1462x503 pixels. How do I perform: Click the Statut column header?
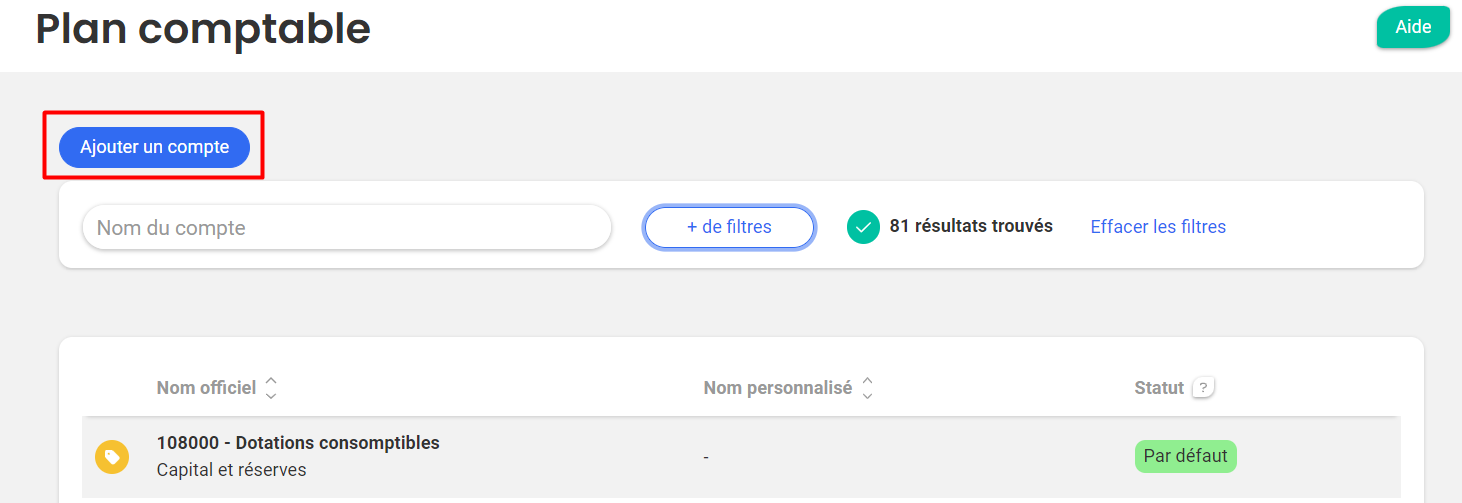point(1159,388)
